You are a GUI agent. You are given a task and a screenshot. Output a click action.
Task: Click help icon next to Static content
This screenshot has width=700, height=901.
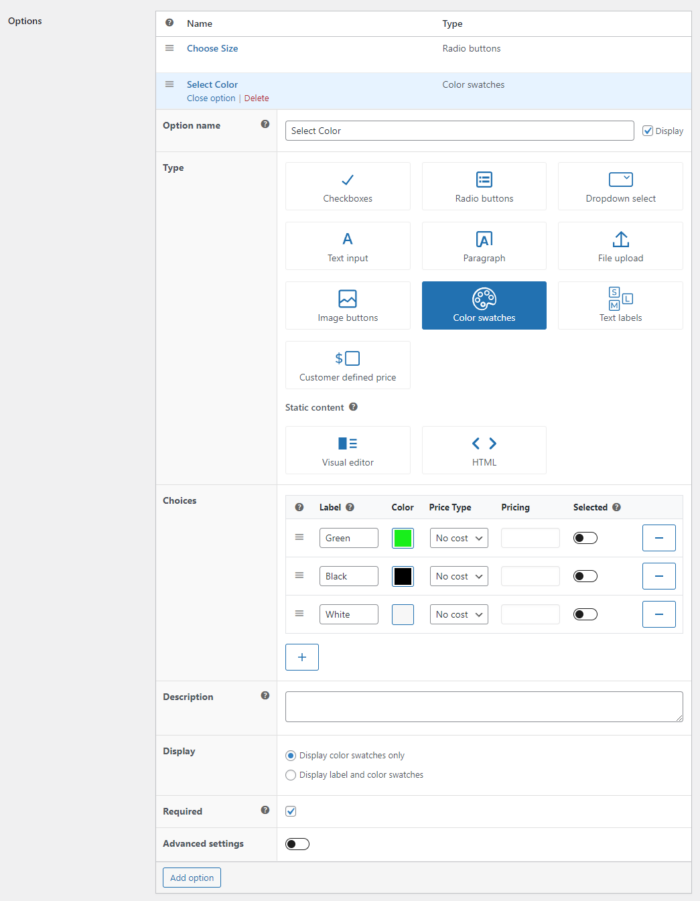point(353,407)
